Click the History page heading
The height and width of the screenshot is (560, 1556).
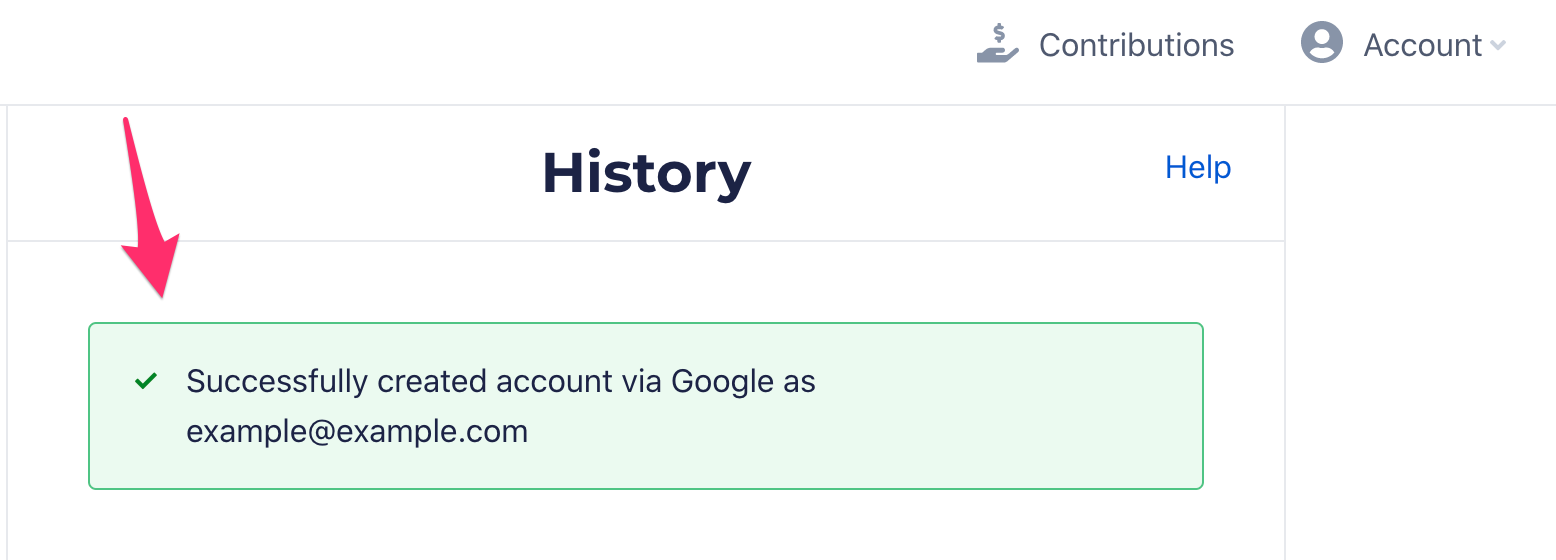(x=646, y=173)
